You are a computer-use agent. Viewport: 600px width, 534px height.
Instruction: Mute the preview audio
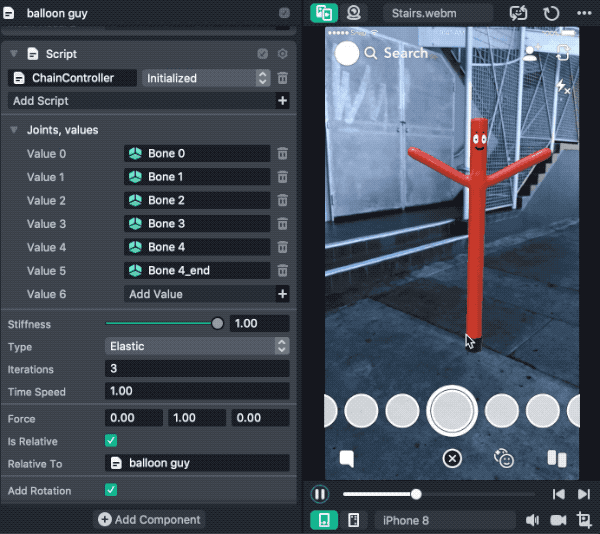click(533, 520)
